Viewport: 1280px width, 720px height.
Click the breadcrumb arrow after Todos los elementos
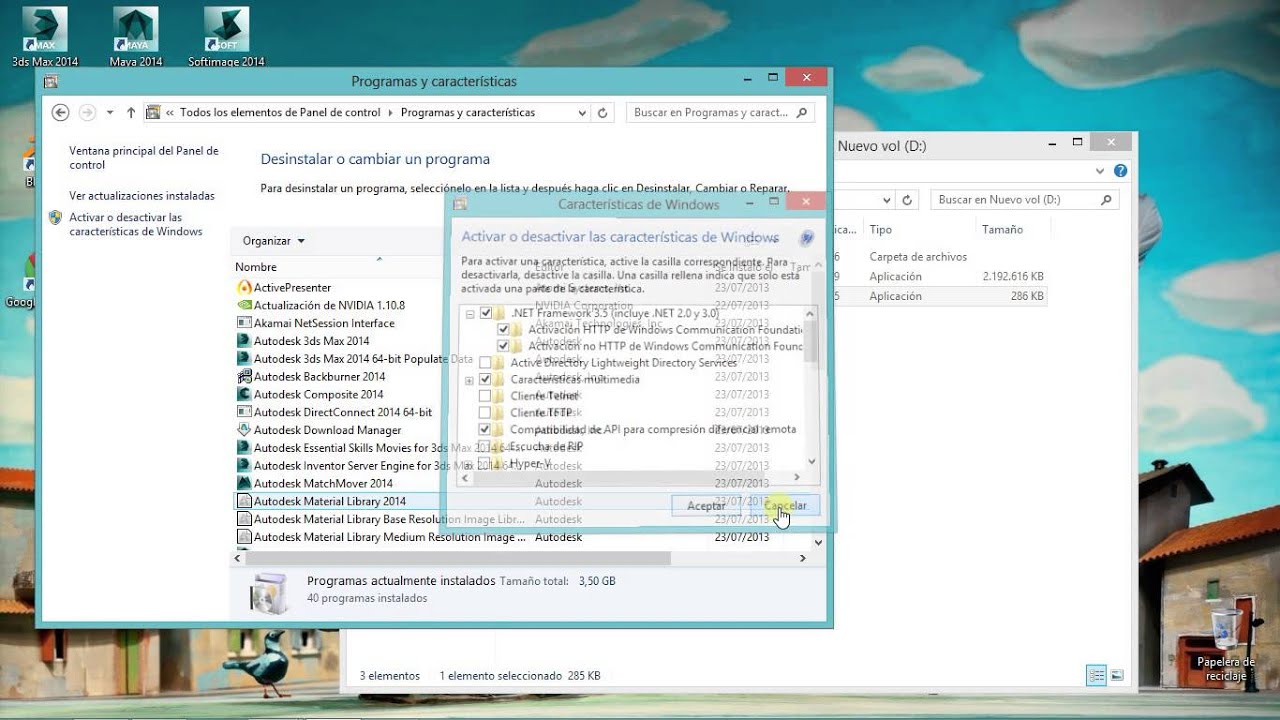click(x=390, y=113)
